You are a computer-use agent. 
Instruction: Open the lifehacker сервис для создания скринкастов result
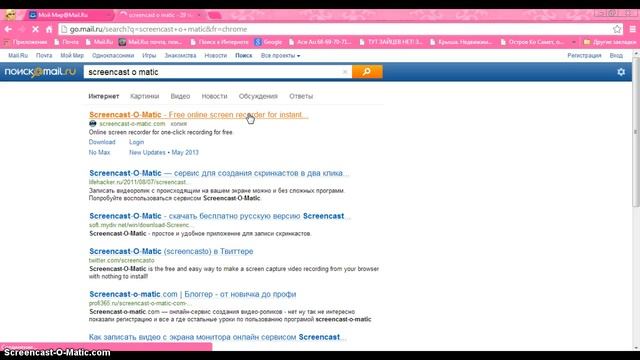219,173
